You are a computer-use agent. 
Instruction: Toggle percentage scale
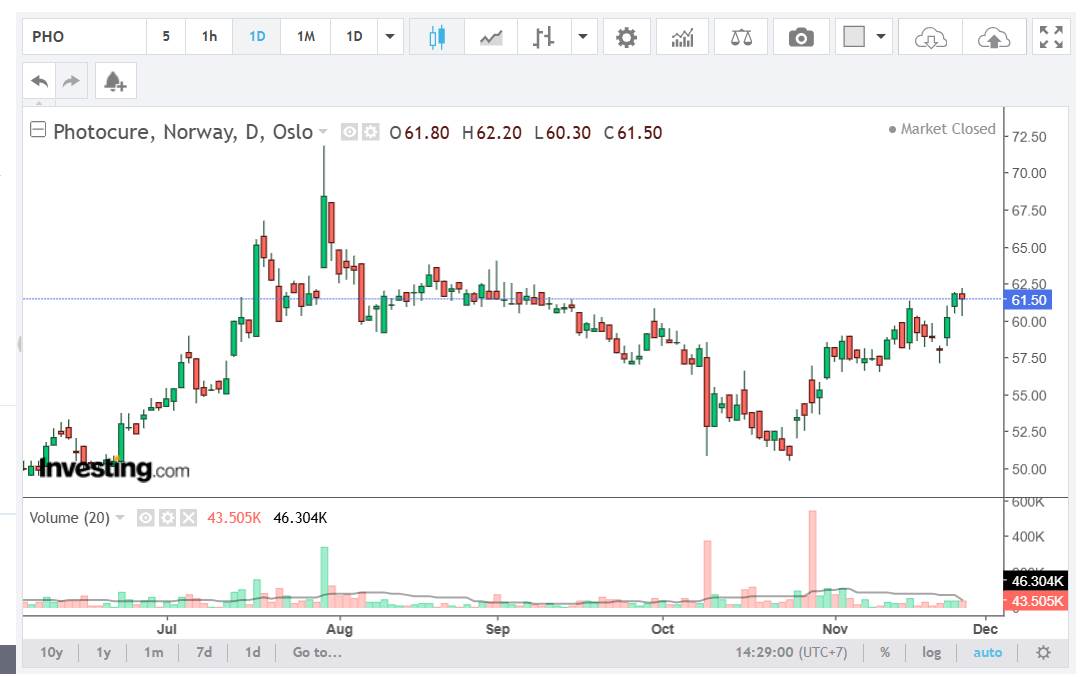coord(885,652)
